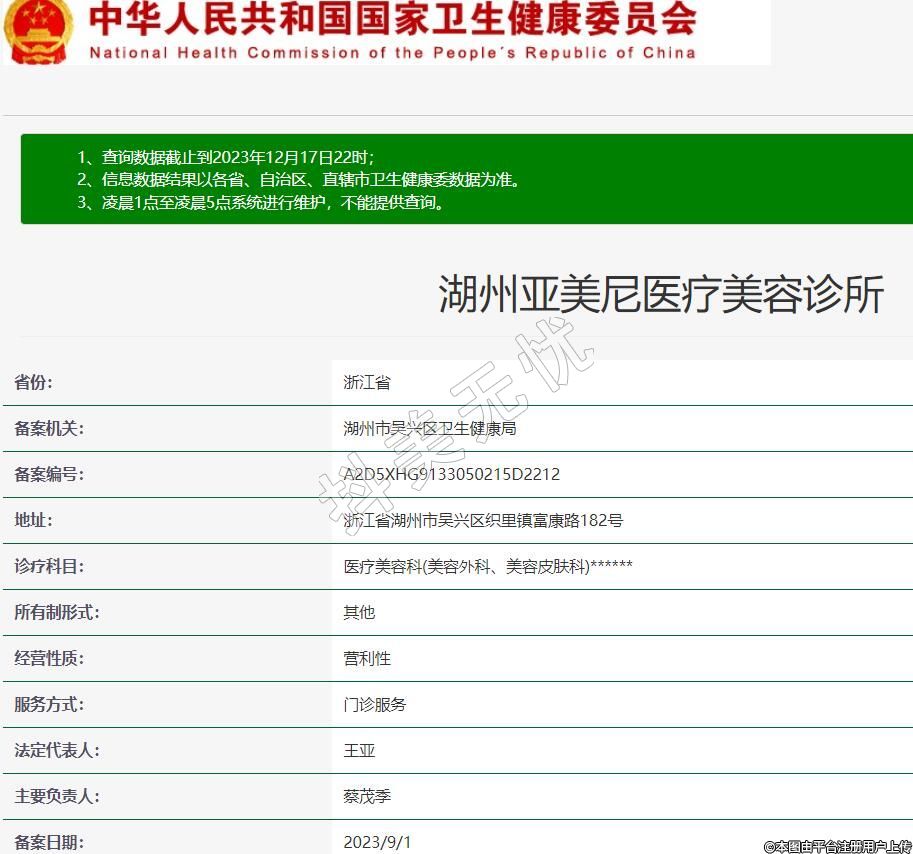The width and height of the screenshot is (913, 854).
Task: Click the first notice about the 2023年12月17日 data cutoff
Action: [x=226, y=158]
